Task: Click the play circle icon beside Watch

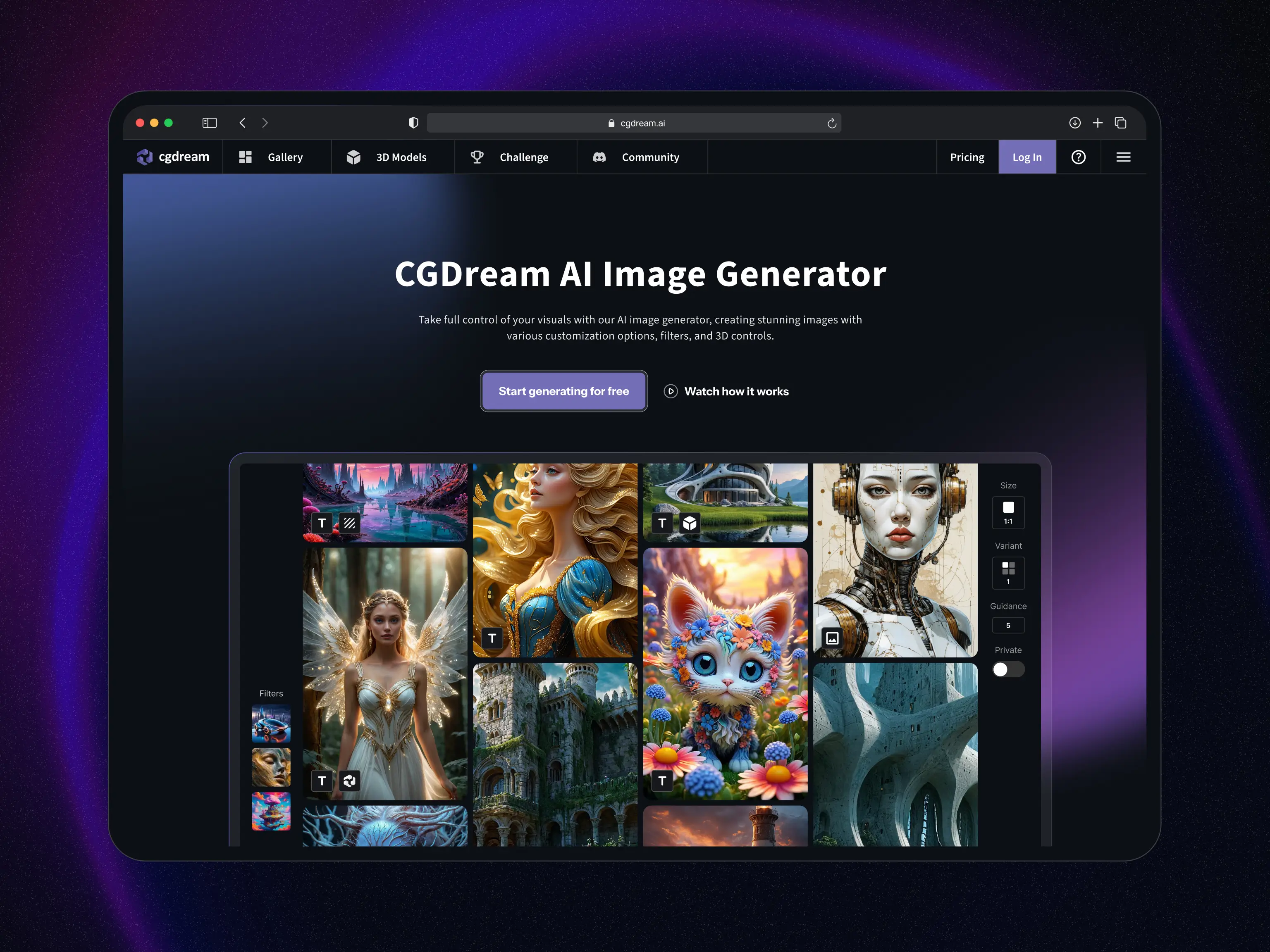Action: (670, 391)
